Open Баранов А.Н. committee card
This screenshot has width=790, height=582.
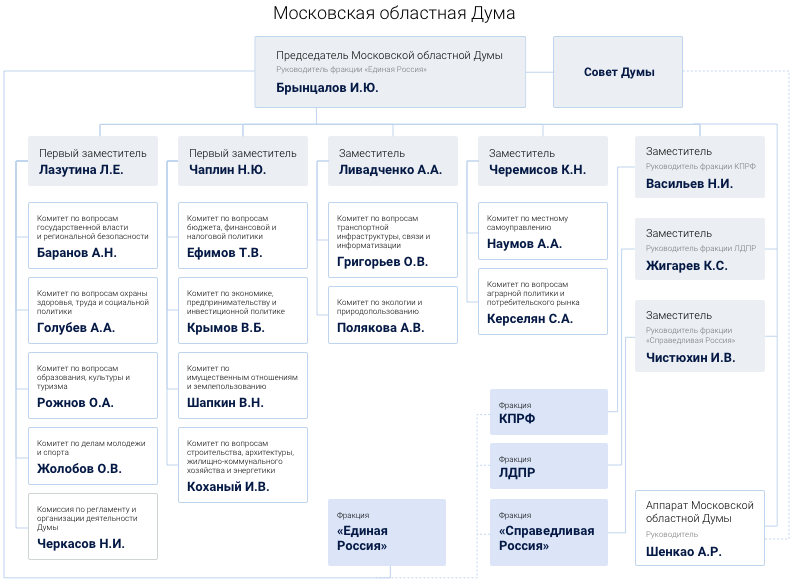click(92, 235)
